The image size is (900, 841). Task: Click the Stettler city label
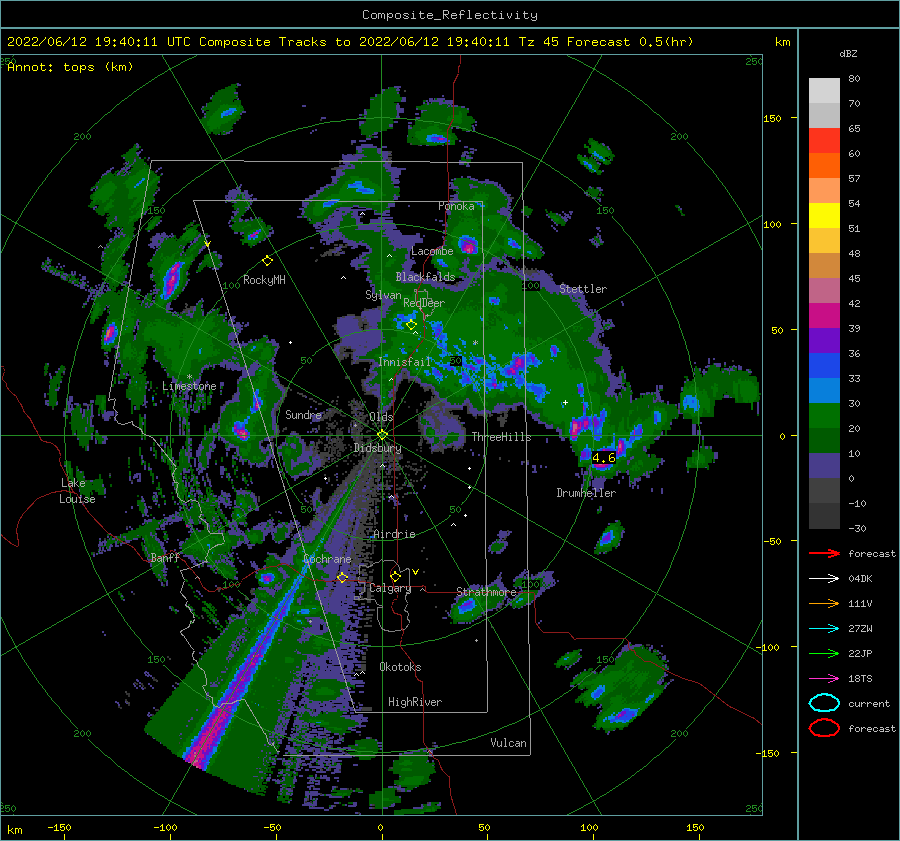click(x=583, y=289)
